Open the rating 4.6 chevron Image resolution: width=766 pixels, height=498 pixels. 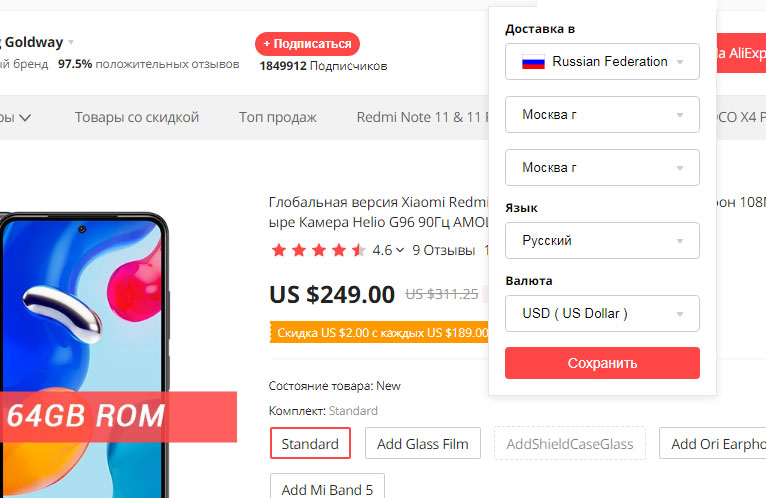click(400, 251)
